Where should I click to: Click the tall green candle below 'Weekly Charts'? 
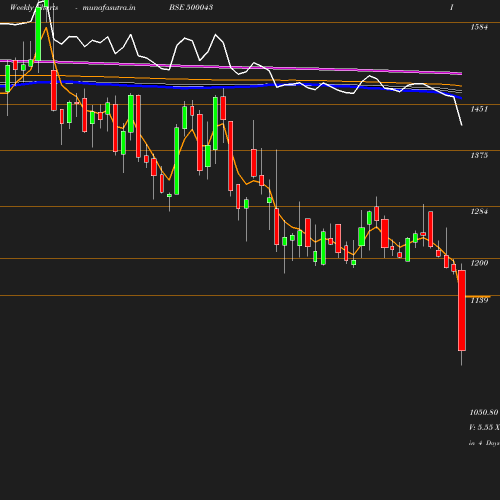[39, 34]
